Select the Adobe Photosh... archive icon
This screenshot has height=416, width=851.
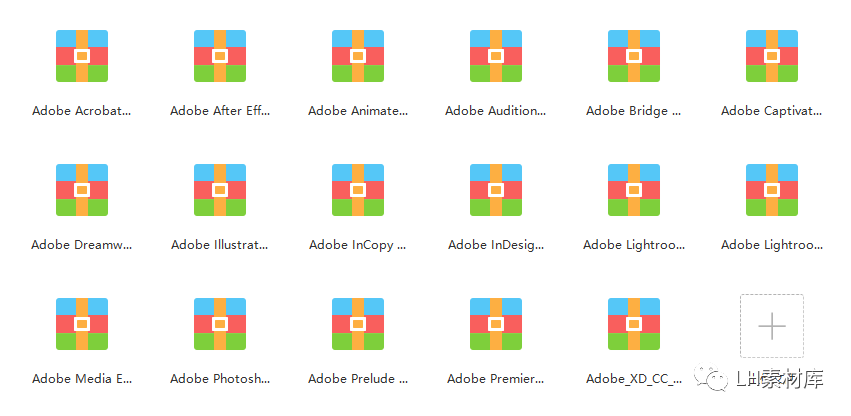(x=220, y=324)
